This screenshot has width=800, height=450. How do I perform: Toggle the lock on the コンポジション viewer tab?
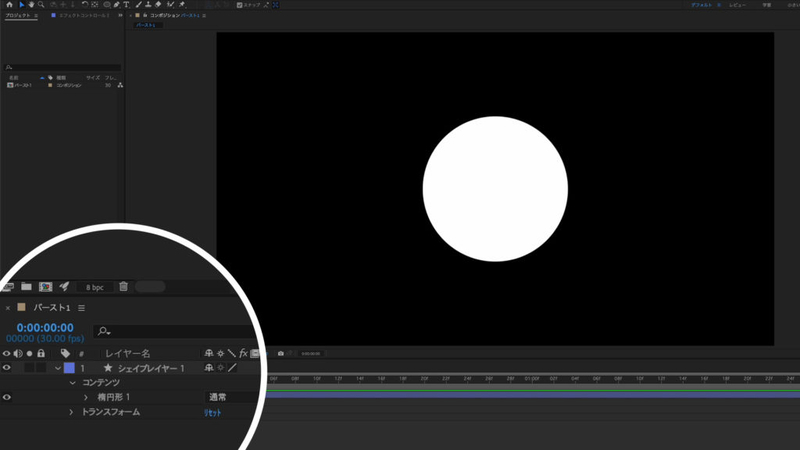pos(145,15)
